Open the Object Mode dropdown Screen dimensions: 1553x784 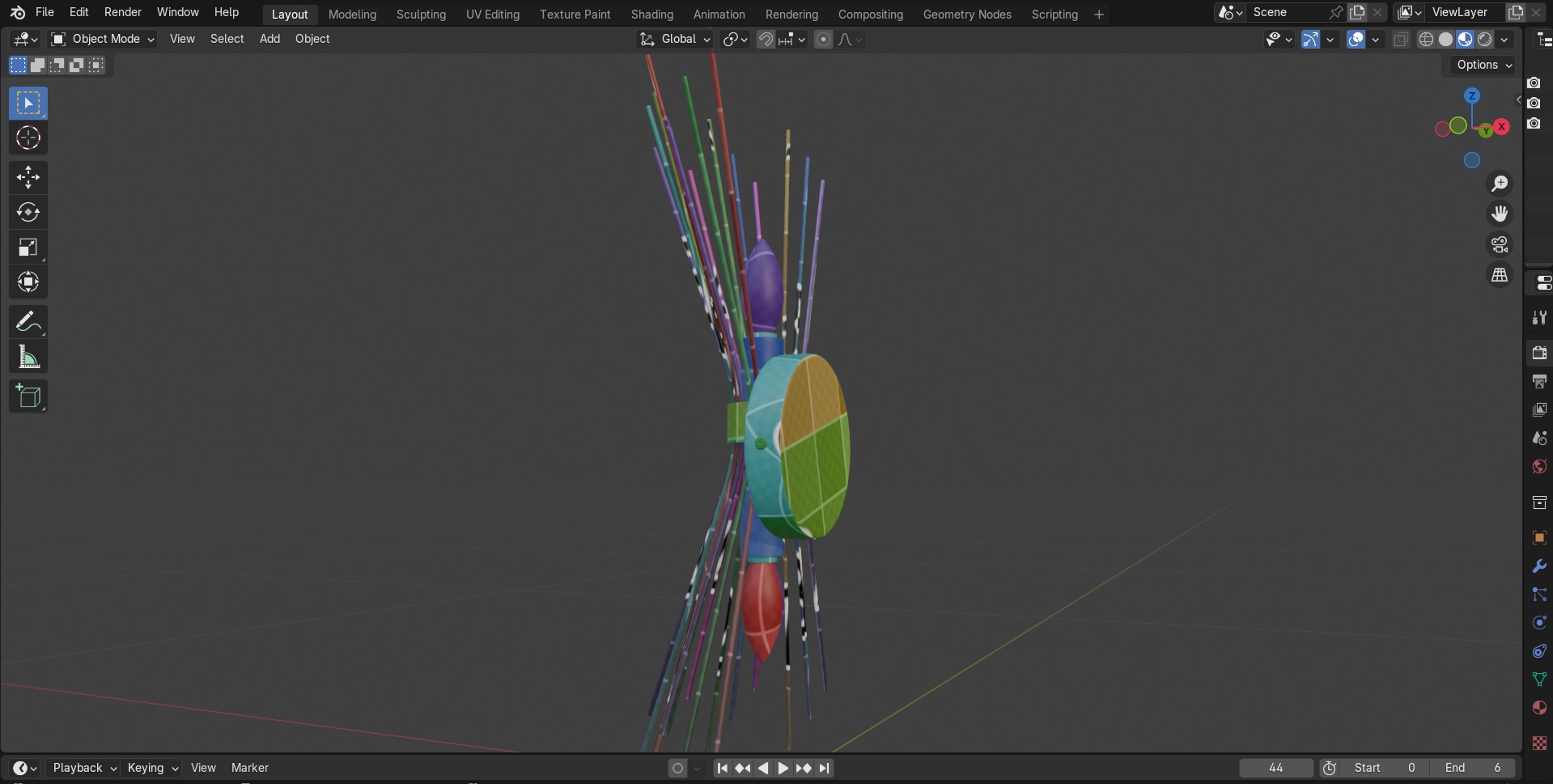click(102, 39)
